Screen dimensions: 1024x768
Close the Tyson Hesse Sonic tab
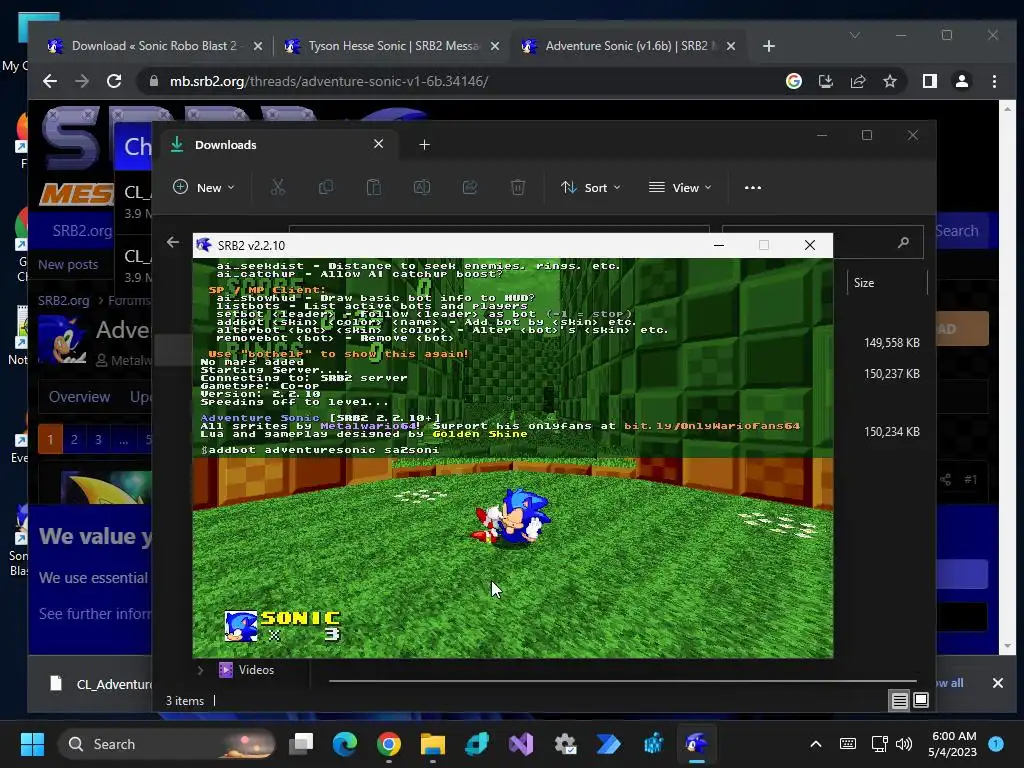coord(494,46)
